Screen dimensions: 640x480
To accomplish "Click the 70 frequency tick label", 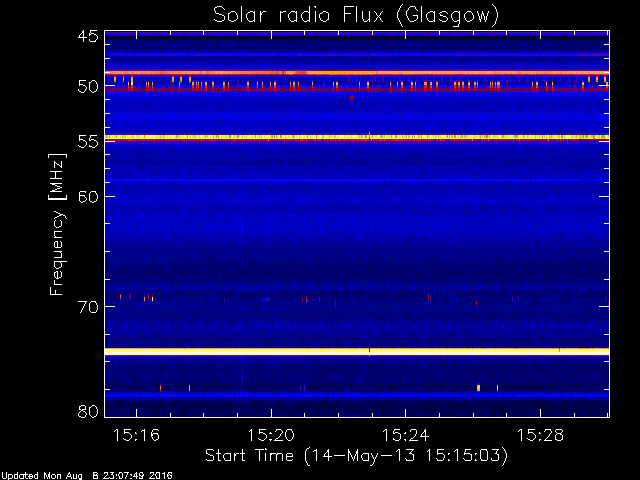I will click(88, 307).
